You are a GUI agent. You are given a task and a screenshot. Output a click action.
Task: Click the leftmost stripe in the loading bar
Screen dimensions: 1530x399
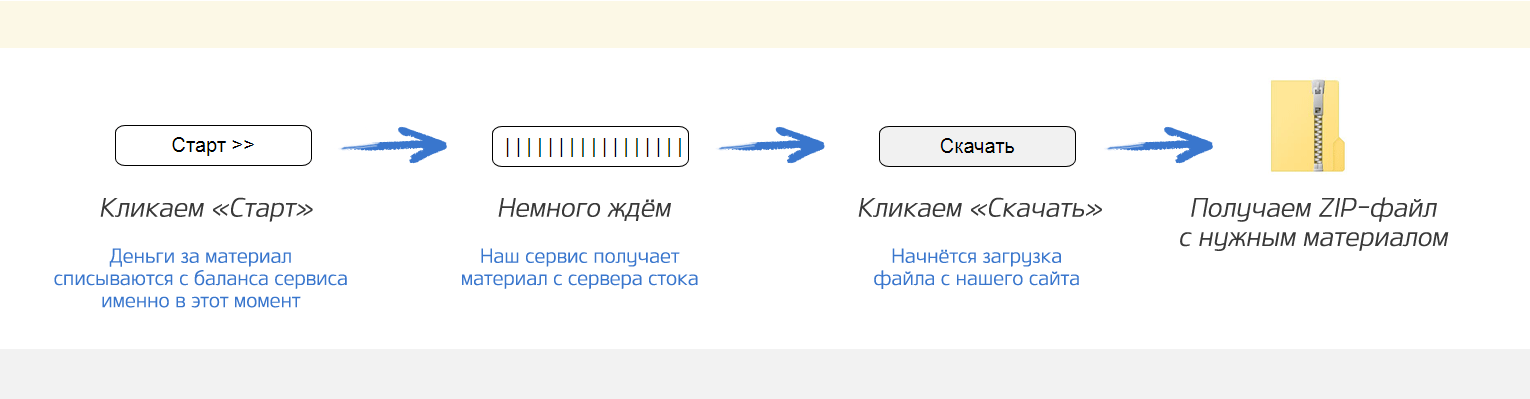point(507,148)
